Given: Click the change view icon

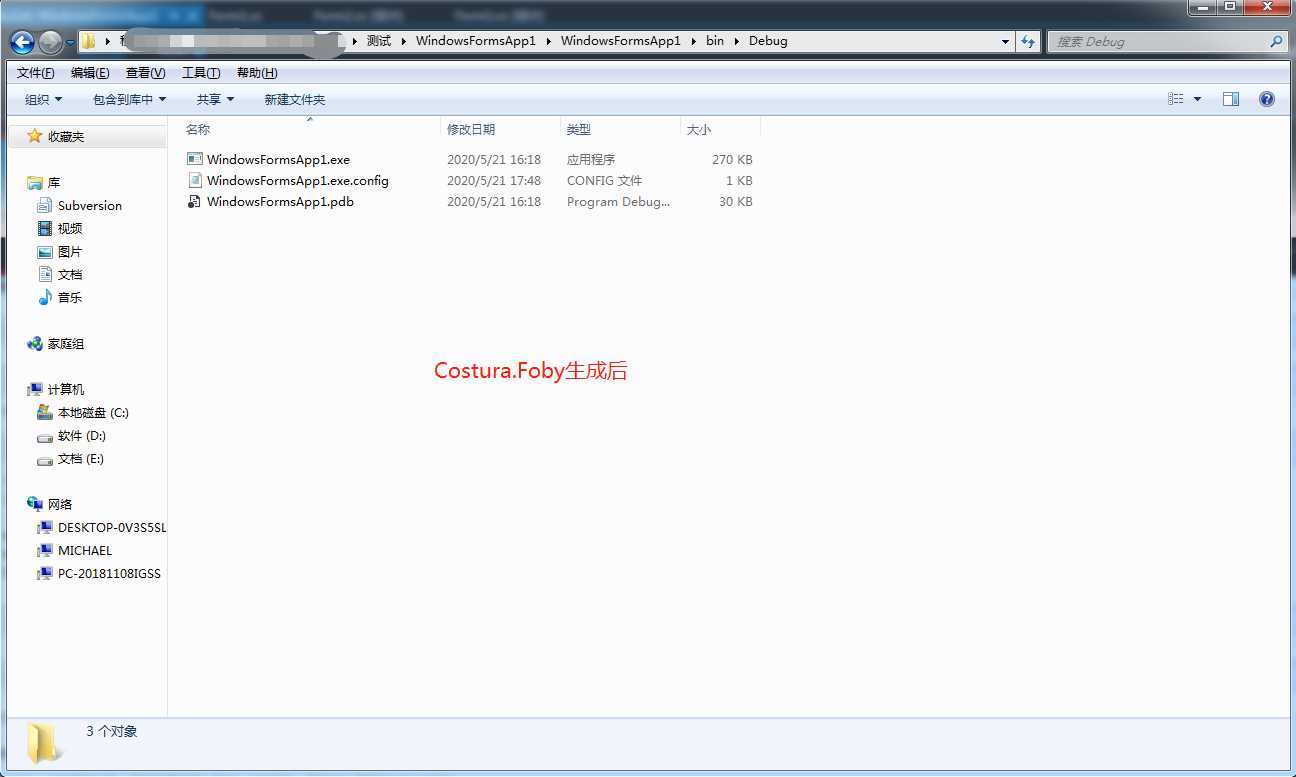Looking at the screenshot, I should (x=1176, y=99).
